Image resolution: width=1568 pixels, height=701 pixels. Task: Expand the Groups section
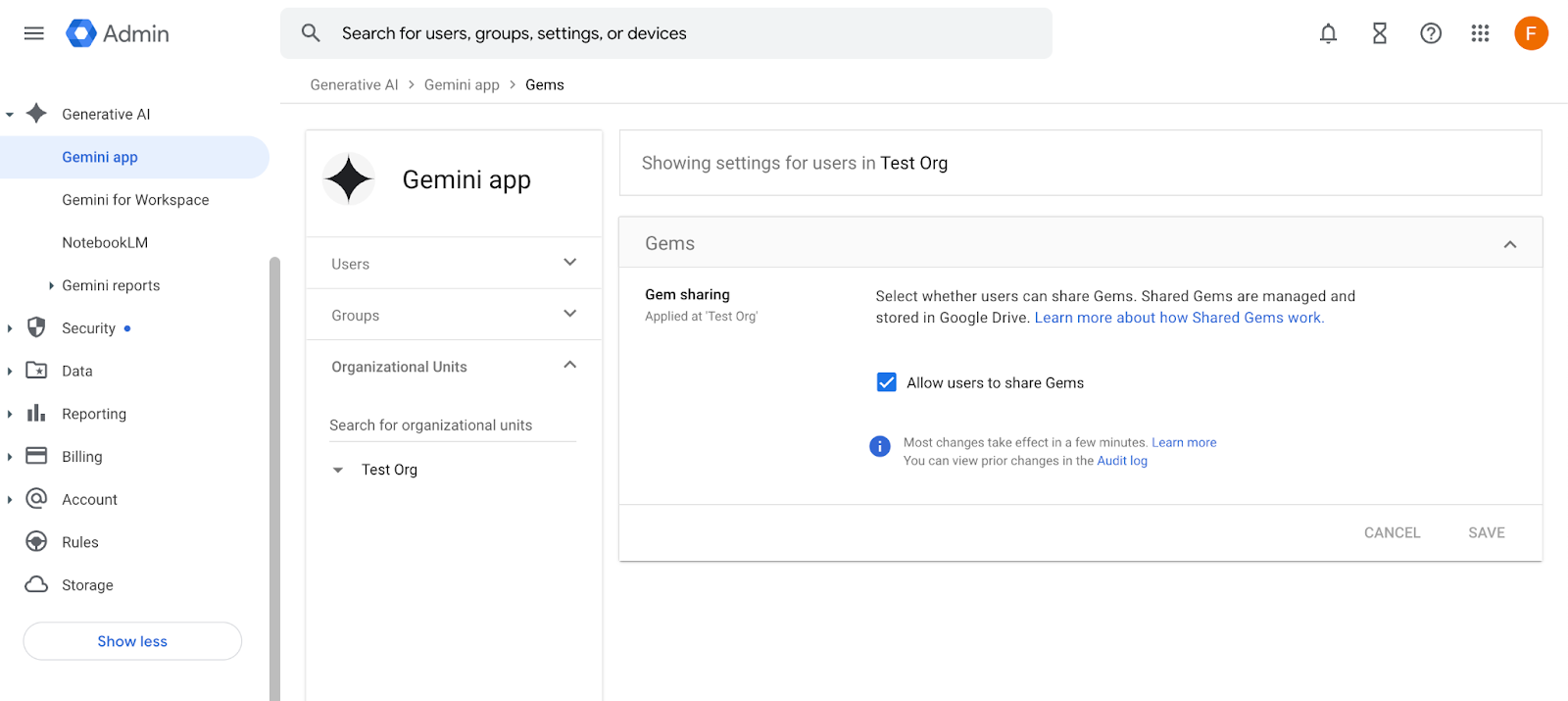569,314
